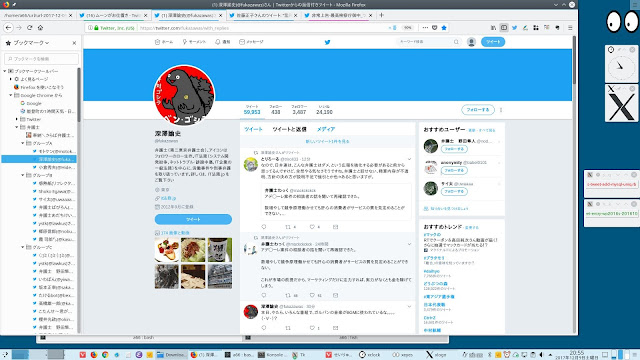This screenshot has width=640, height=360.
Task: Toggle the sidebar button in Firefox toolbar
Action: pos(504,28)
